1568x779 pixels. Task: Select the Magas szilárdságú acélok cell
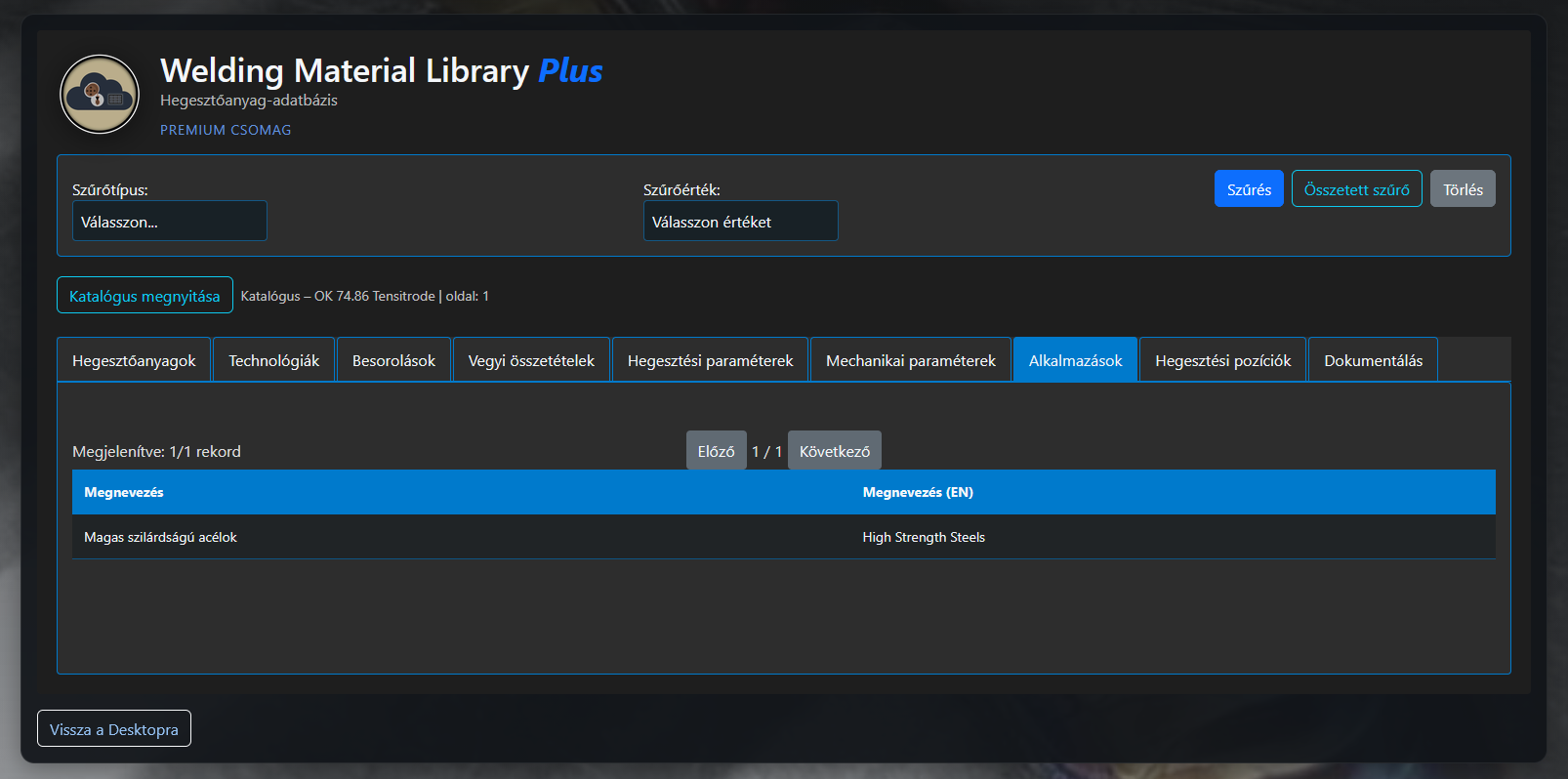coord(461,537)
